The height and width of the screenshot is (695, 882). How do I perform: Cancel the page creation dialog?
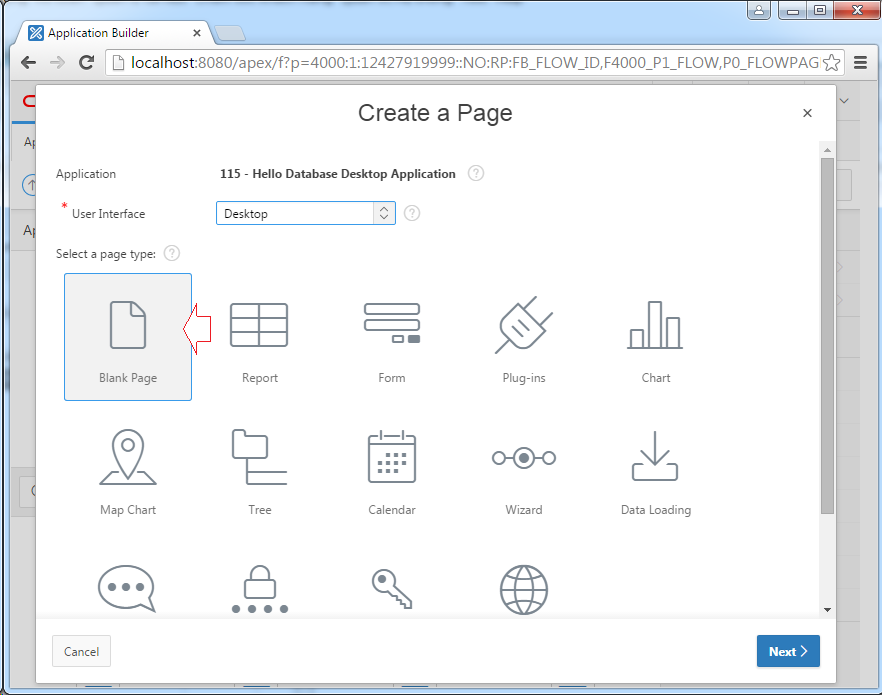click(82, 651)
